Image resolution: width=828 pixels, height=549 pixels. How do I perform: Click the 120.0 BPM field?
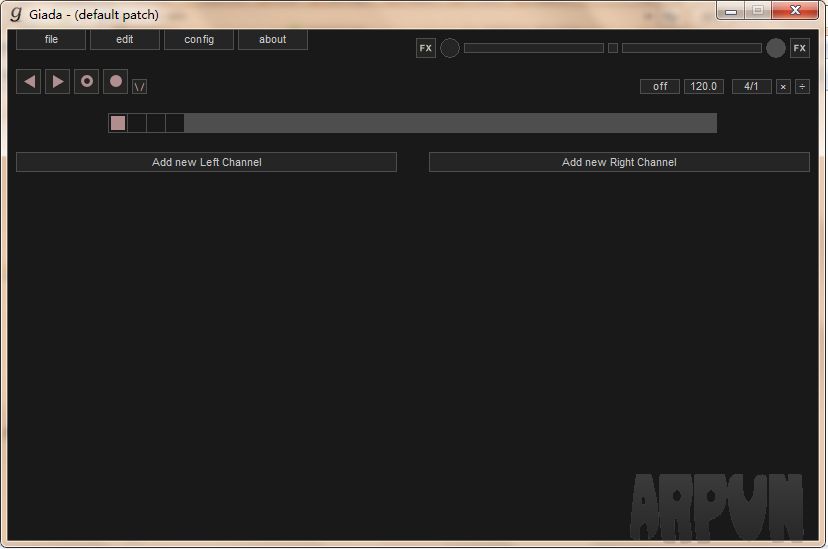(703, 87)
